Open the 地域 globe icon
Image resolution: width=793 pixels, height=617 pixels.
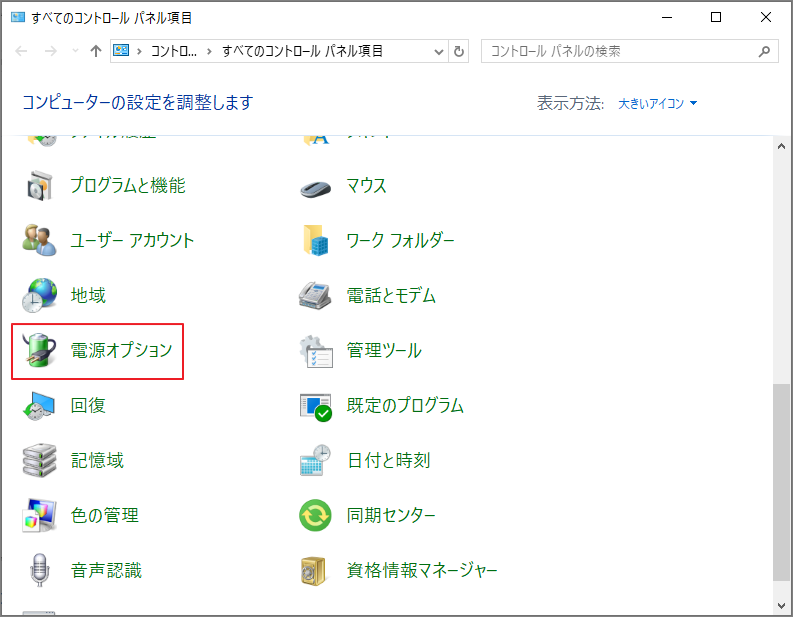[x=39, y=295]
